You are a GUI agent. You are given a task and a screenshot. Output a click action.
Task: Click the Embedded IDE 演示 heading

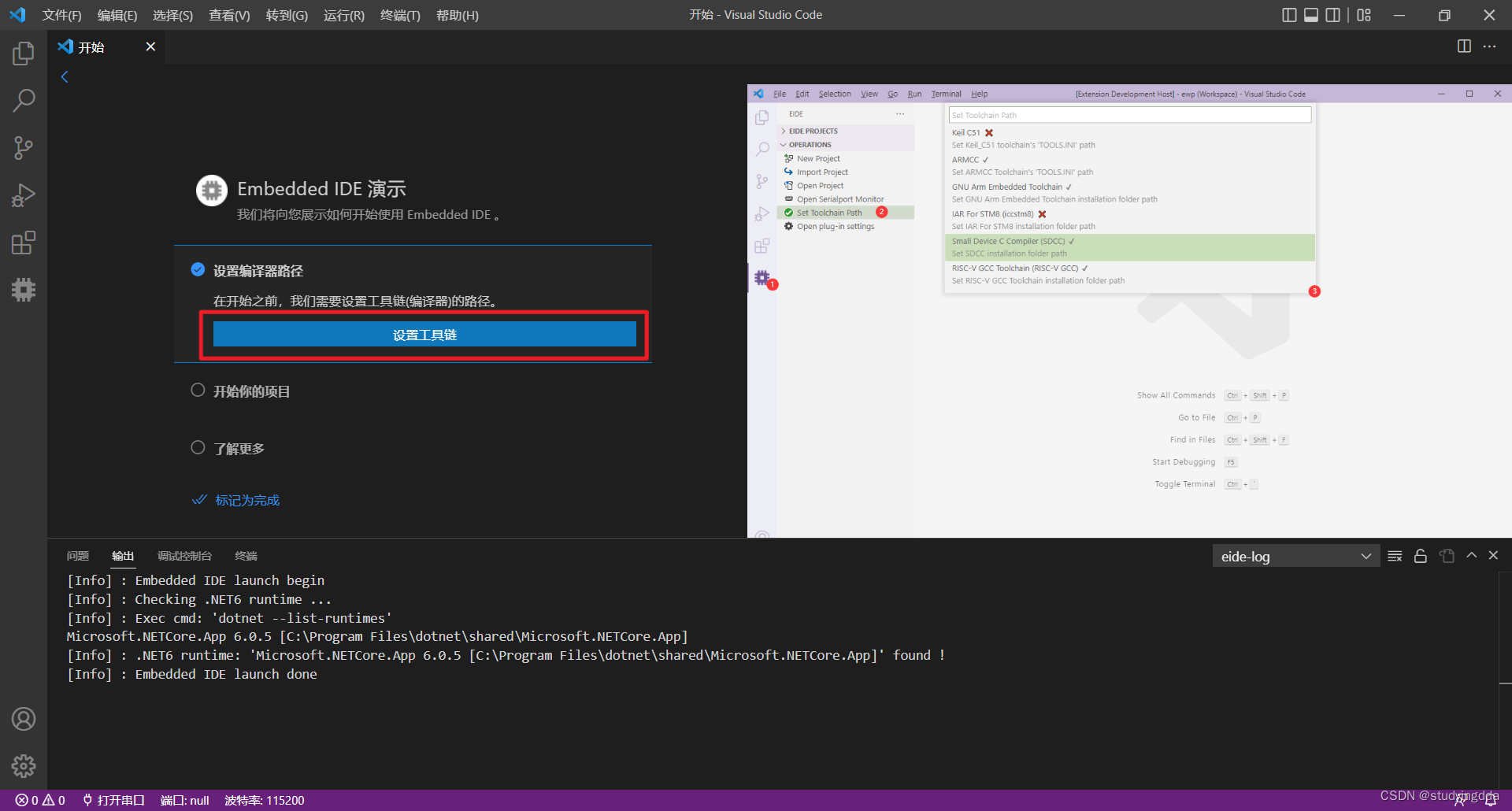321,188
